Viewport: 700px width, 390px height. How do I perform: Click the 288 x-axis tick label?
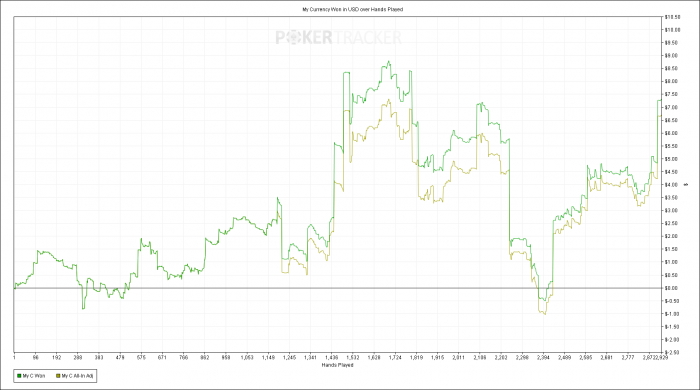point(78,357)
